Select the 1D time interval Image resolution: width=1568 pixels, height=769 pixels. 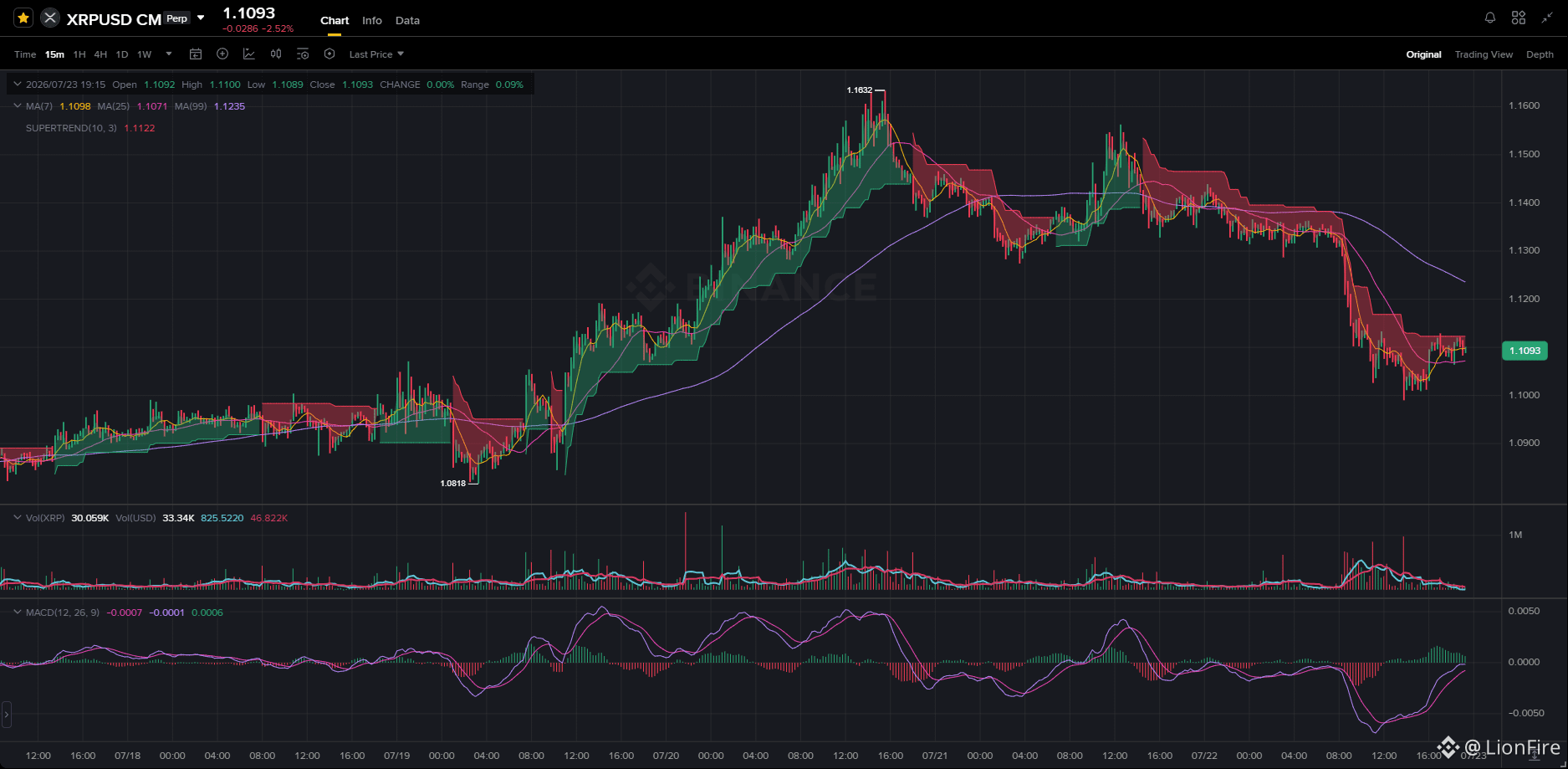click(x=122, y=54)
